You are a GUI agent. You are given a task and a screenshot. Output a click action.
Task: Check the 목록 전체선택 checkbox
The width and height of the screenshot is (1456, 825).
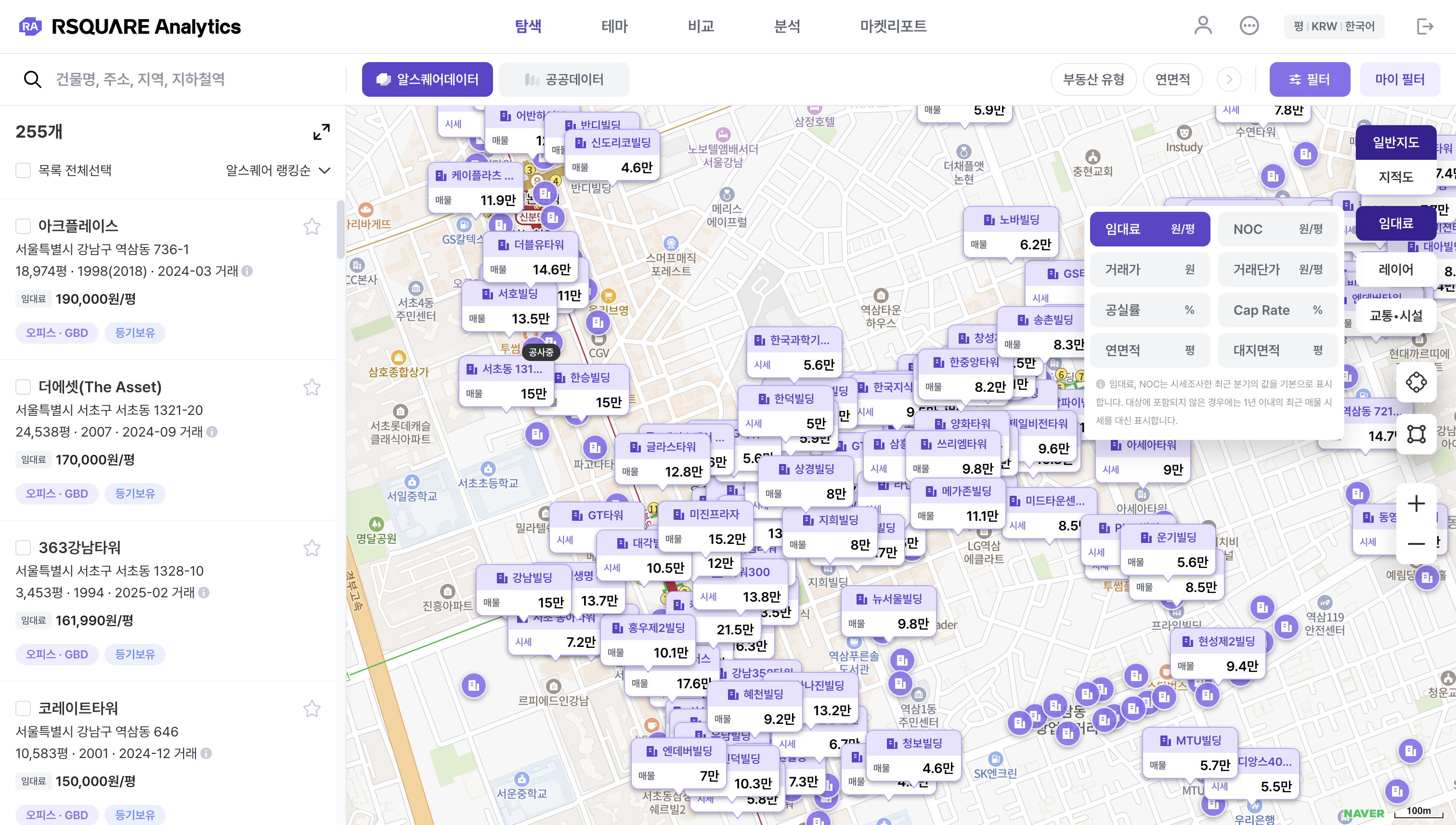point(23,170)
